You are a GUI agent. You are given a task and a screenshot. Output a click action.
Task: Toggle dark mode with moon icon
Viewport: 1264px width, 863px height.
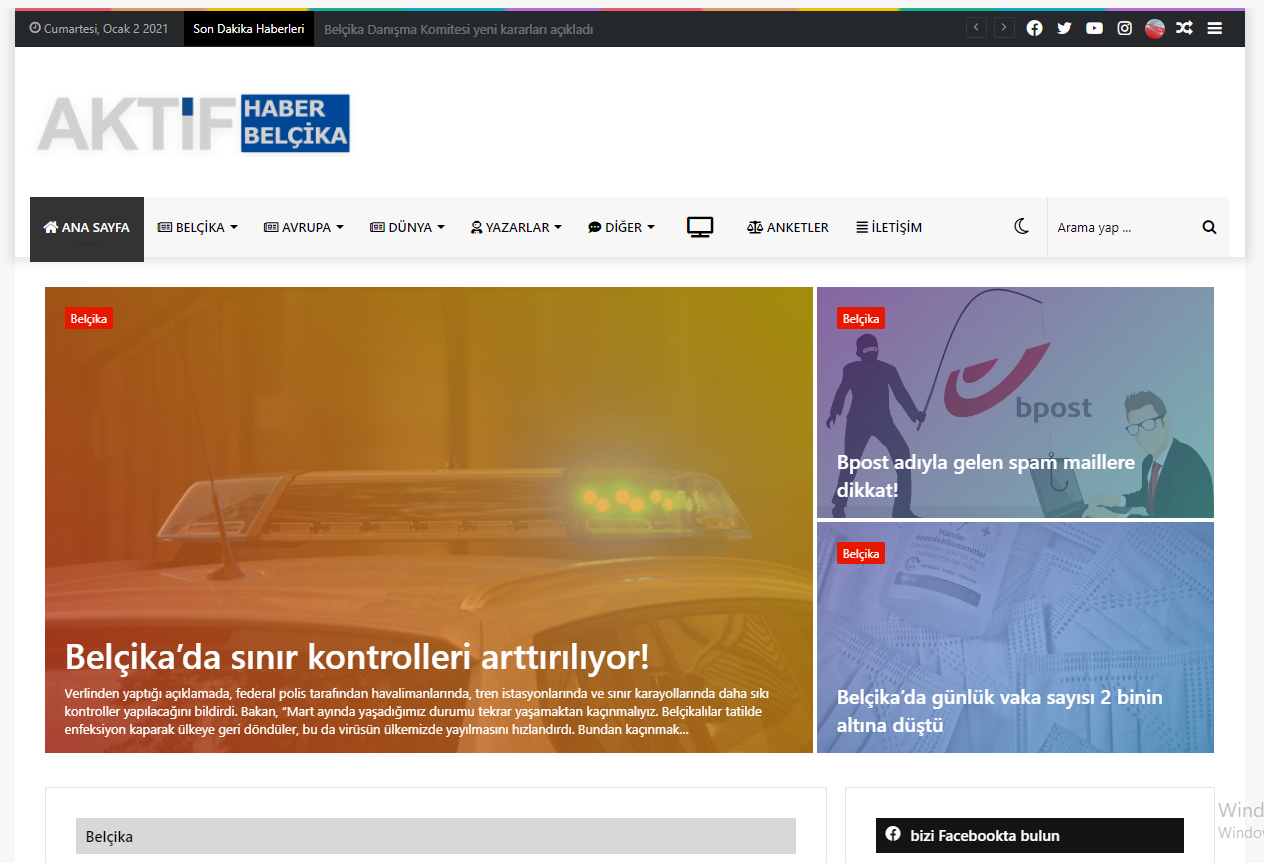(x=1021, y=227)
